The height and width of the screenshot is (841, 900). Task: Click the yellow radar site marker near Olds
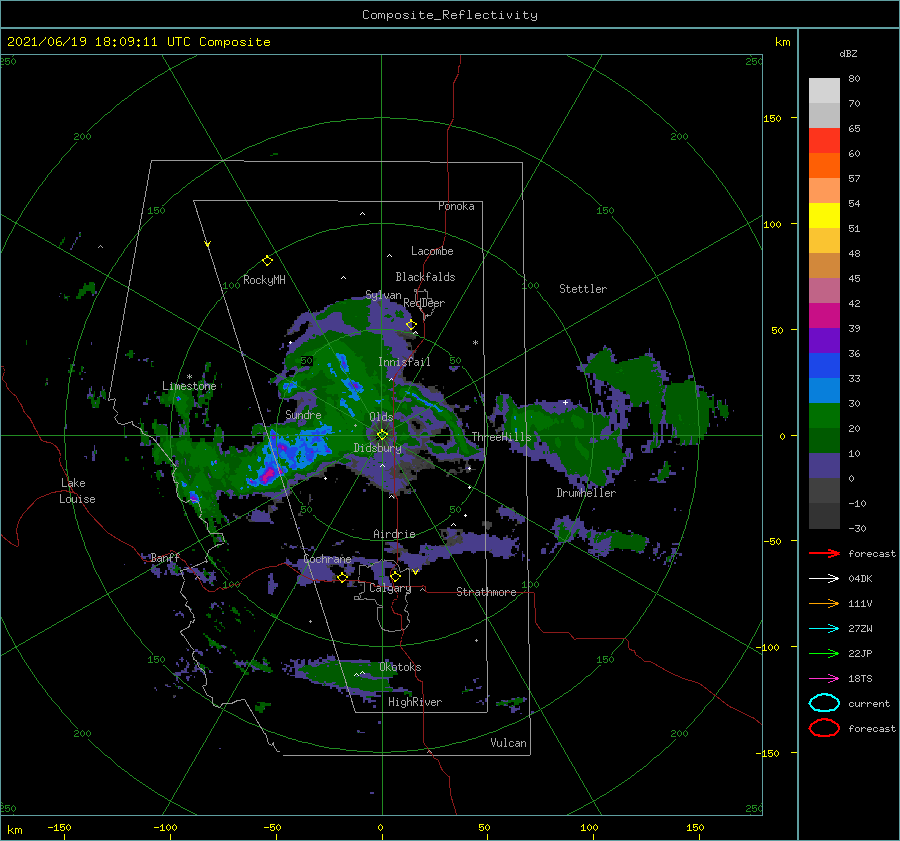(382, 435)
